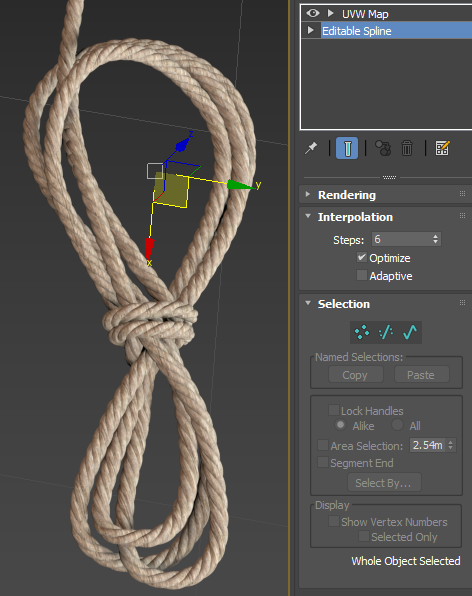The width and height of the screenshot is (472, 596).
Task: Select UVW Map modifier in stack
Action: coord(365,14)
